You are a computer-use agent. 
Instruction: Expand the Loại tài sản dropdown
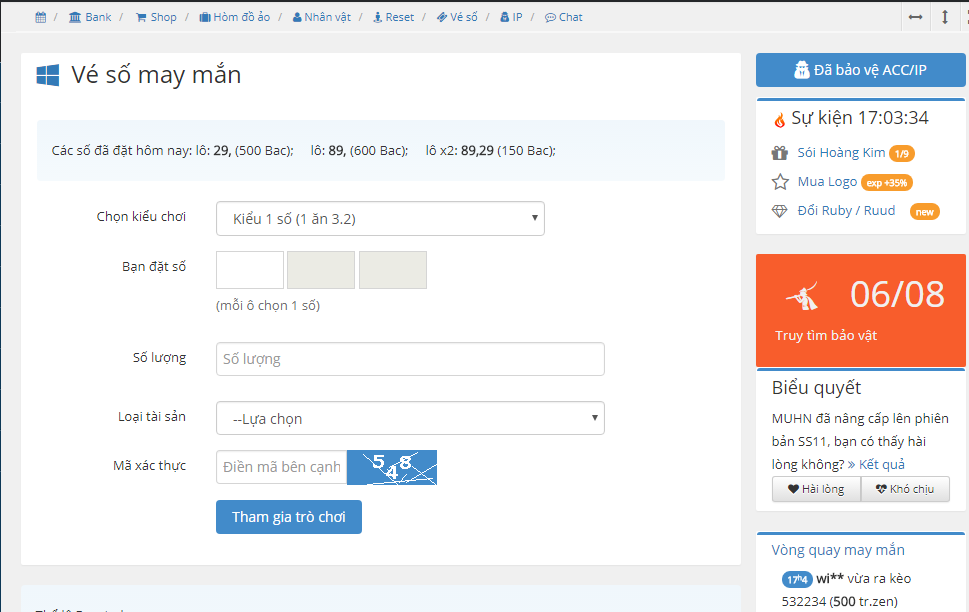pos(410,418)
